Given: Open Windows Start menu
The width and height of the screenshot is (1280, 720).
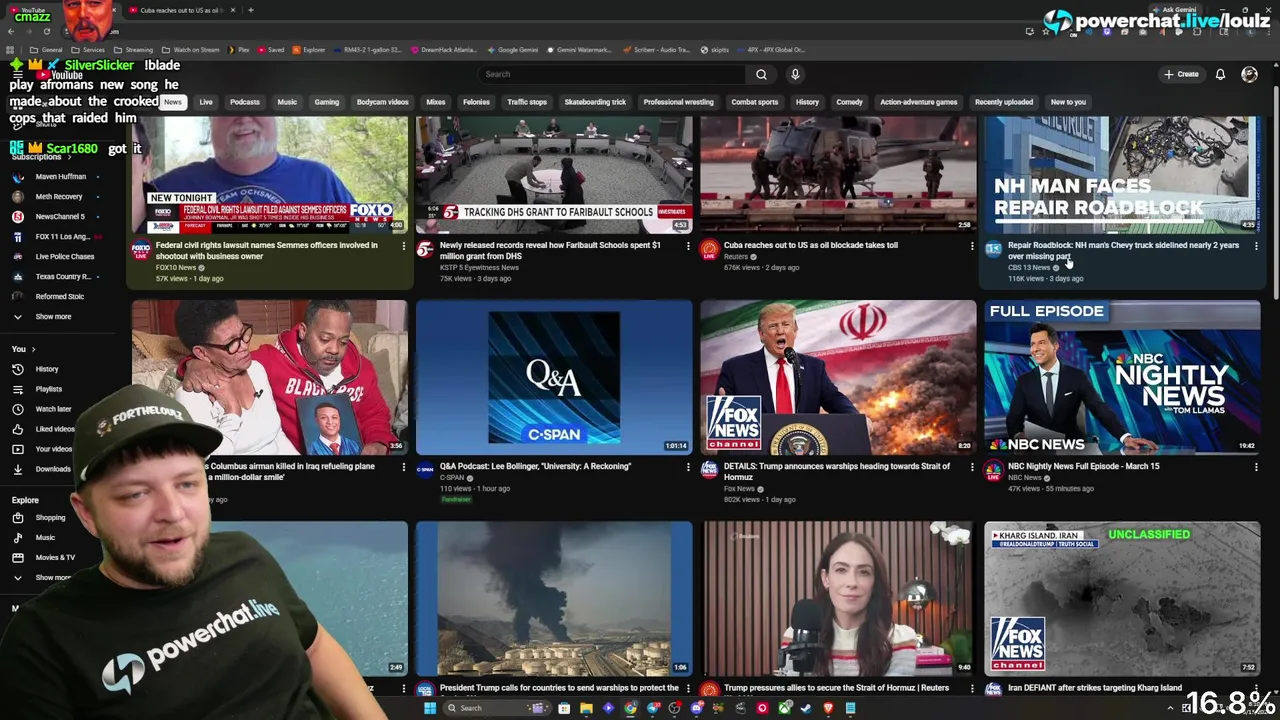Looking at the screenshot, I should tap(430, 708).
